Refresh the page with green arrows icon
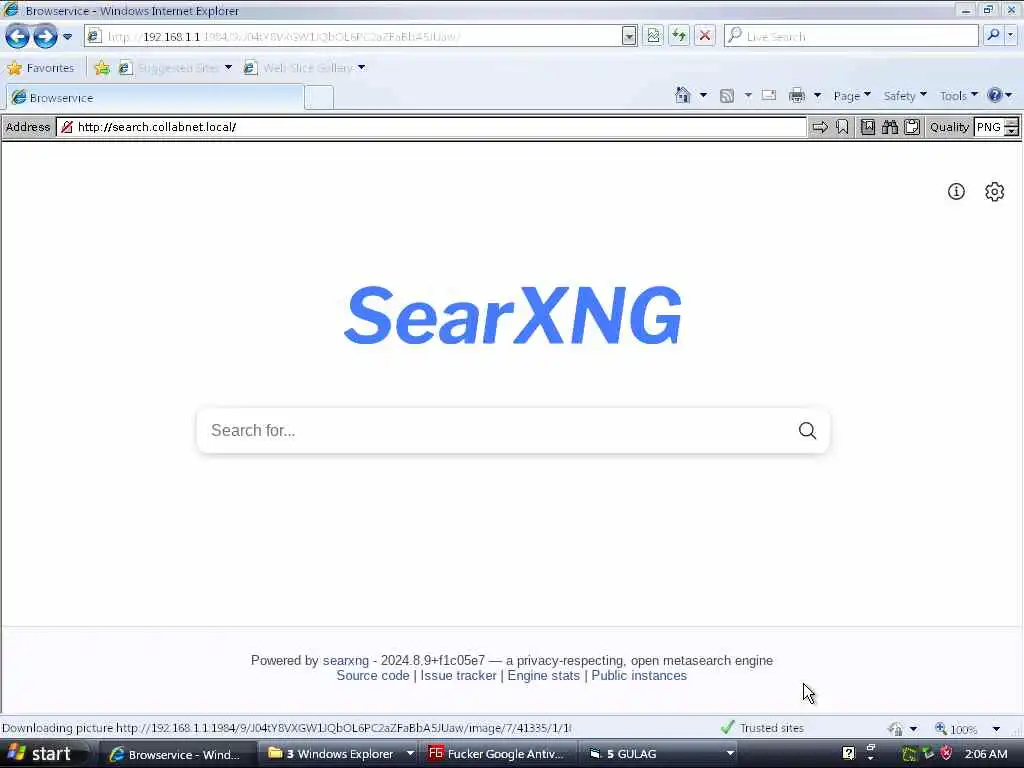Screen dimensions: 1024x768 679,36
